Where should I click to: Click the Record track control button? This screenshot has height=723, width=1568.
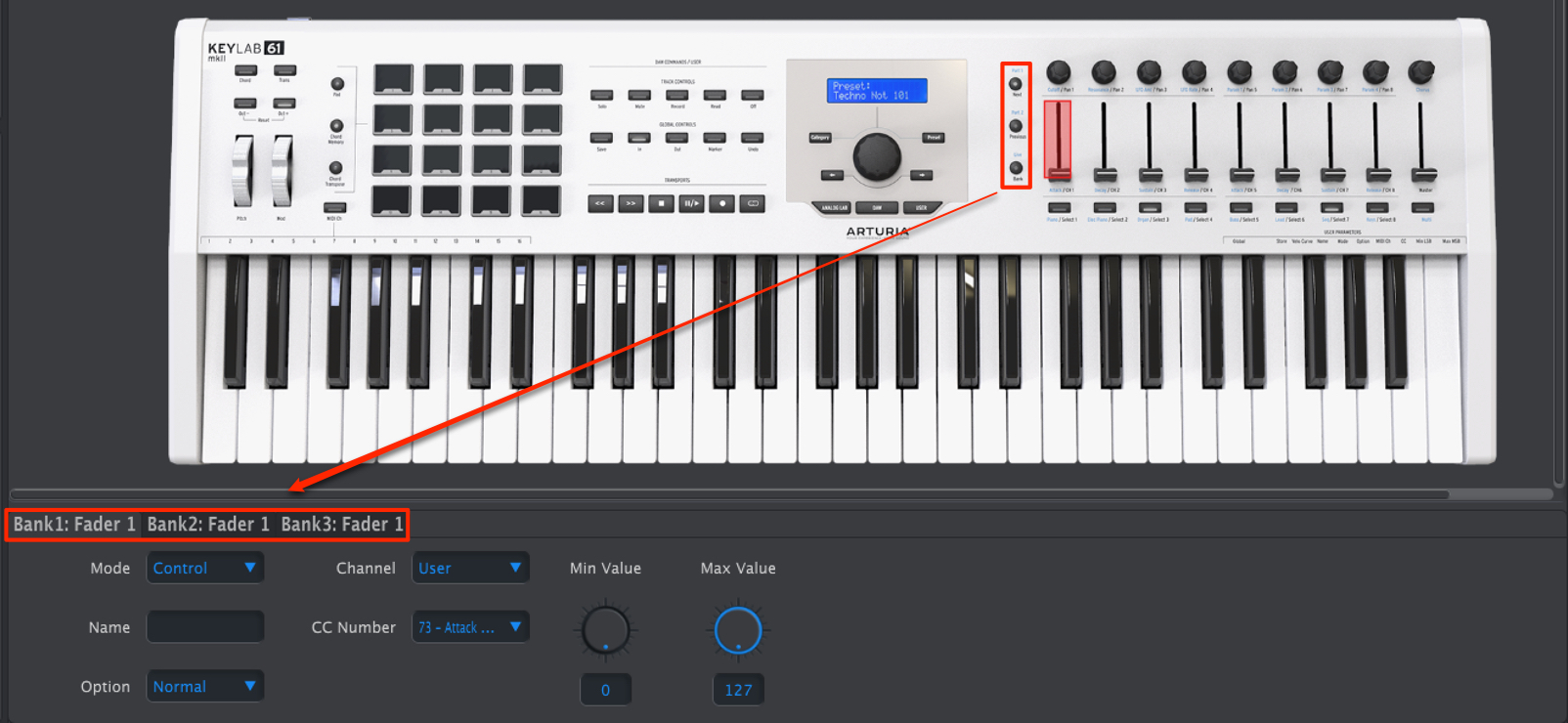677,96
